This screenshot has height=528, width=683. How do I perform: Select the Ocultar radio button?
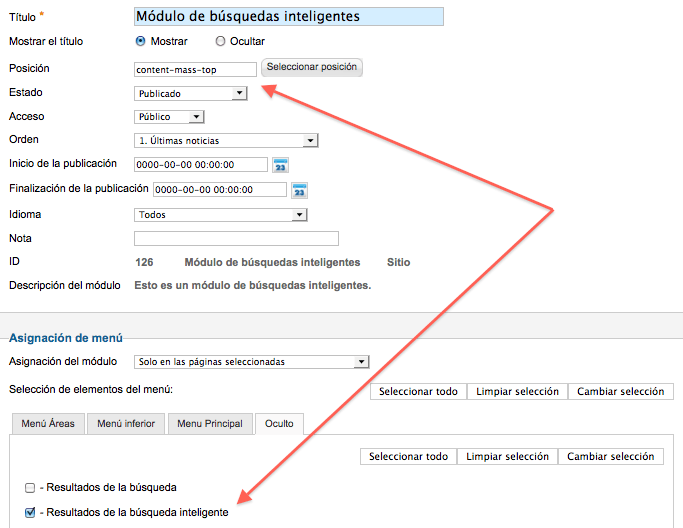click(220, 41)
